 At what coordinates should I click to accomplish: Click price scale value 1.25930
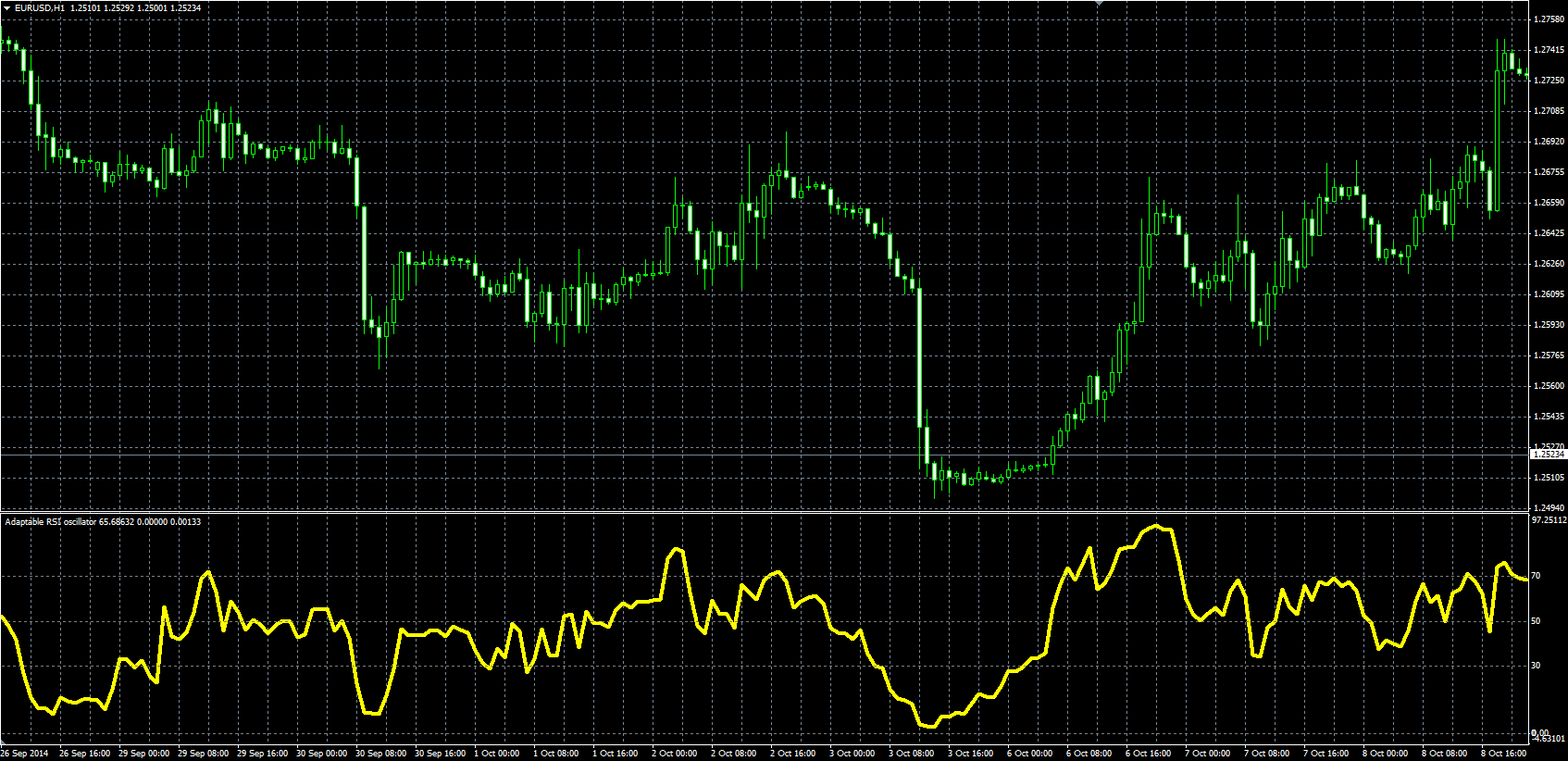point(1549,325)
